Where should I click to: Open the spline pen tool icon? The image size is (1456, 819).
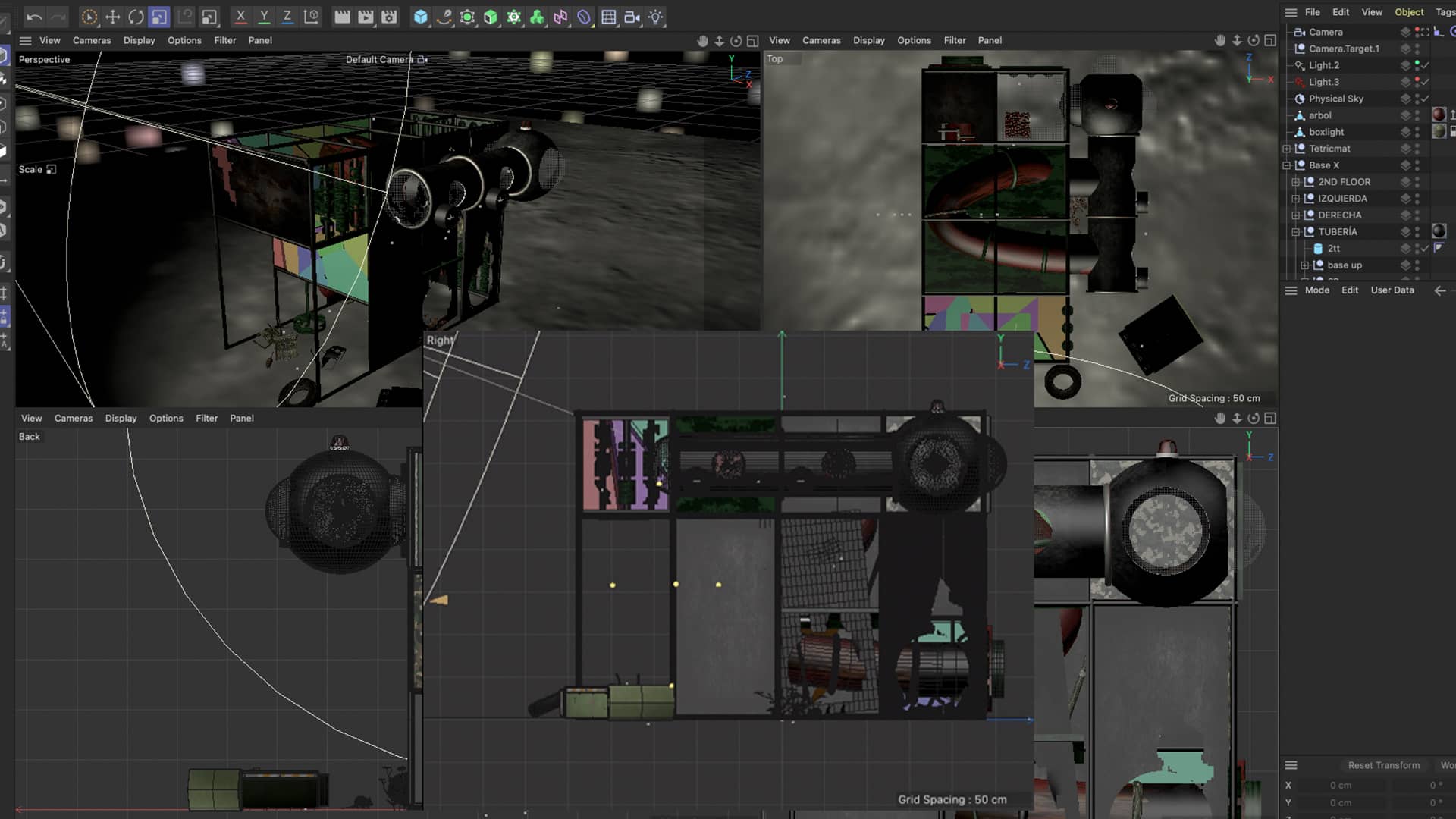tap(444, 17)
